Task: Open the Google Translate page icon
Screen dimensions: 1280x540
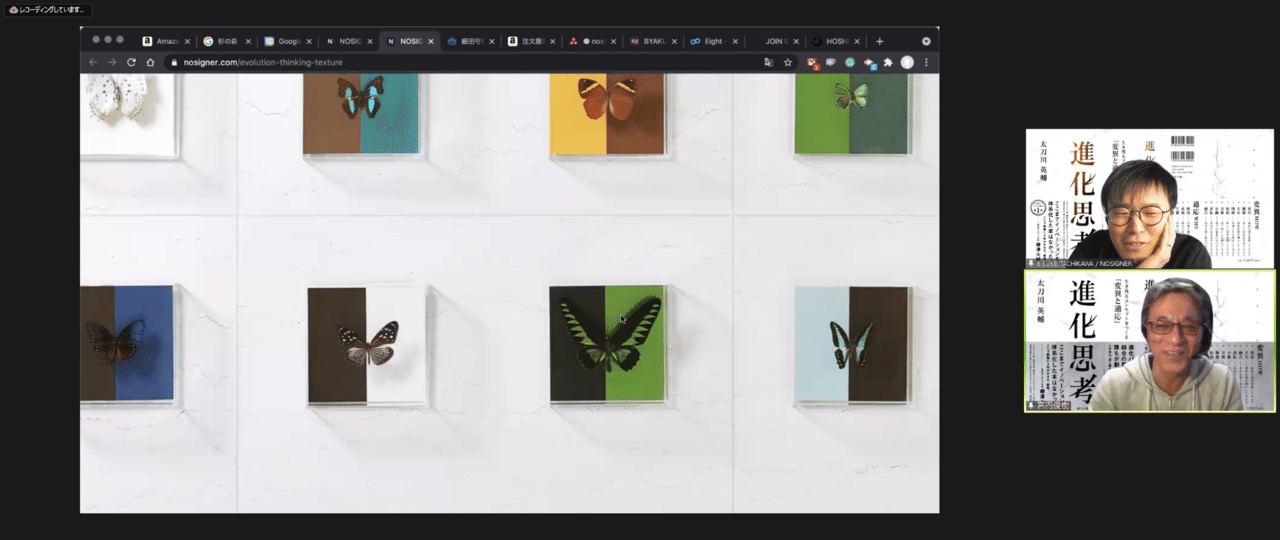Action: pyautogui.click(x=768, y=62)
